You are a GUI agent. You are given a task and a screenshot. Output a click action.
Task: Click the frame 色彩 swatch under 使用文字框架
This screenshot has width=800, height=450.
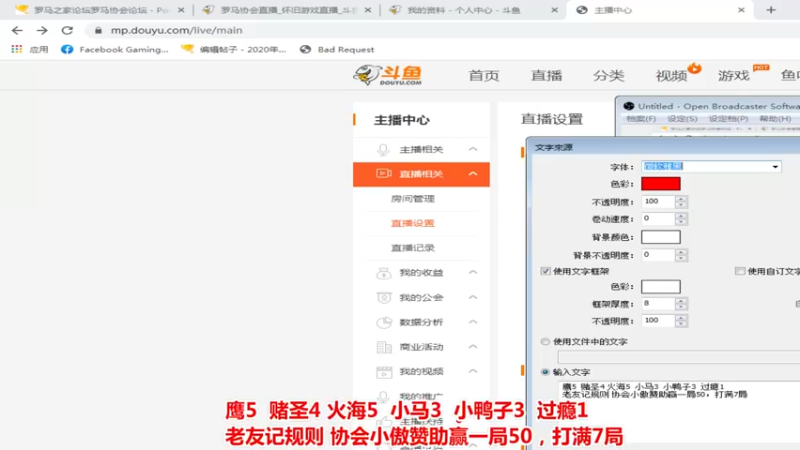click(661, 287)
